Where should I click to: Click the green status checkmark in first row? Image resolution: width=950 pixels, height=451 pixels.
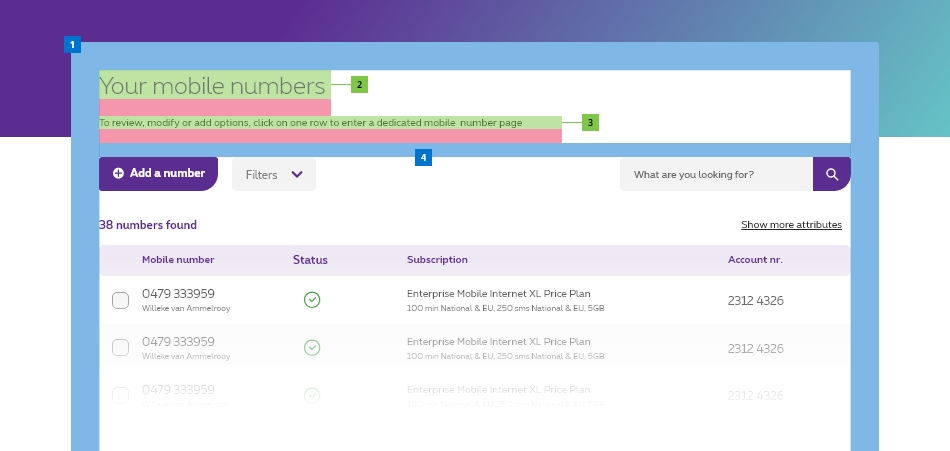tap(312, 300)
